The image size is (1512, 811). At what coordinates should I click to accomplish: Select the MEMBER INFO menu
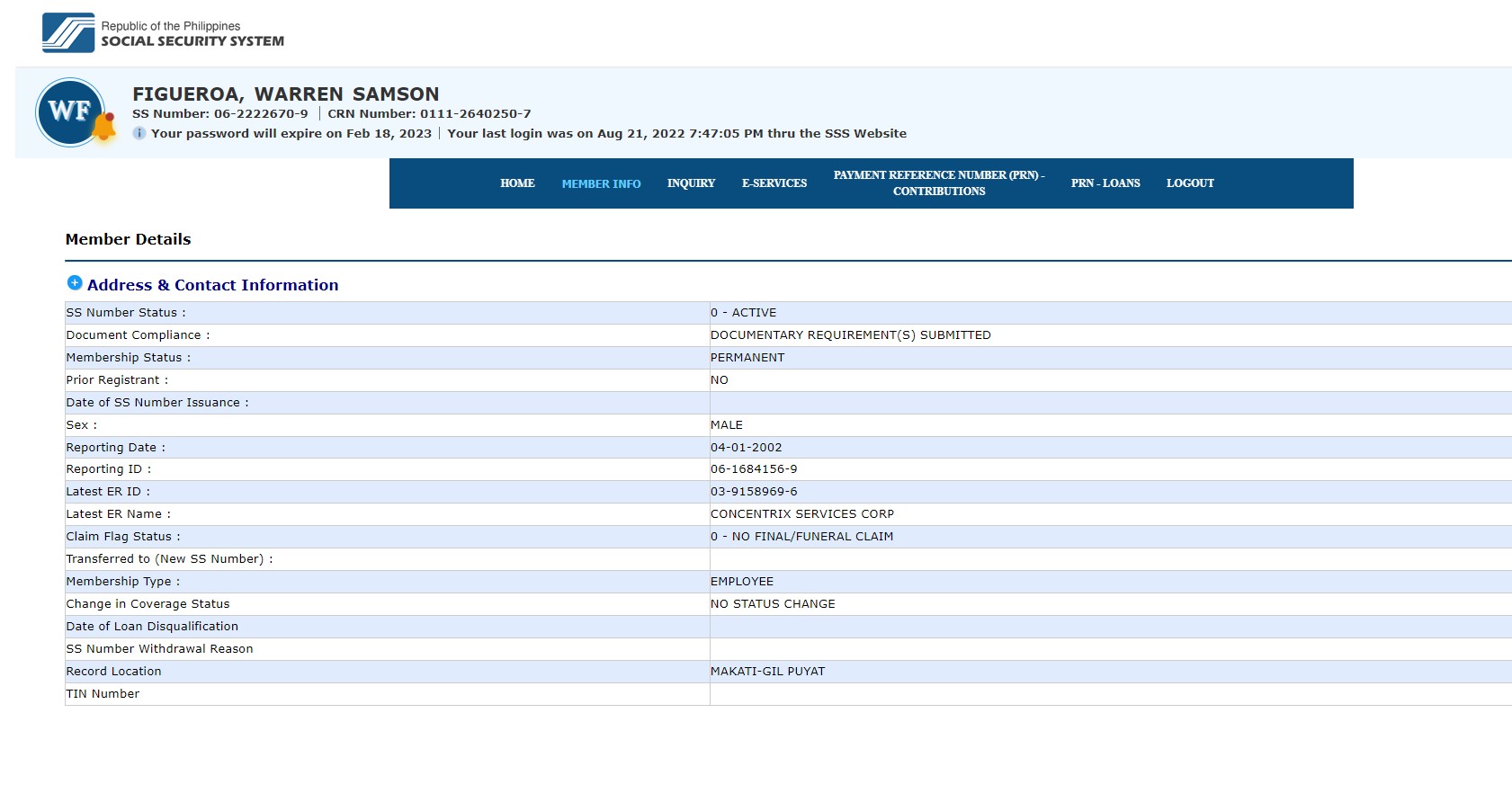pos(601,183)
